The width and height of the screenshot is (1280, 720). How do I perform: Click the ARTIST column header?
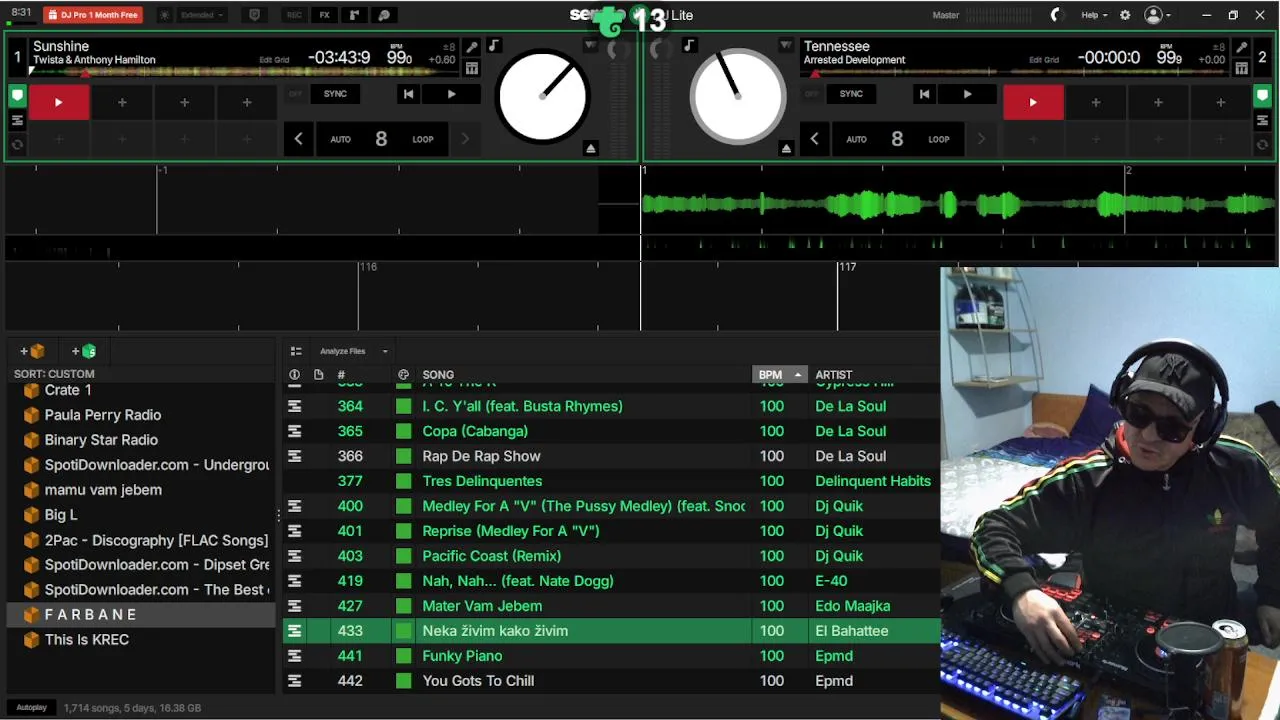coord(834,375)
